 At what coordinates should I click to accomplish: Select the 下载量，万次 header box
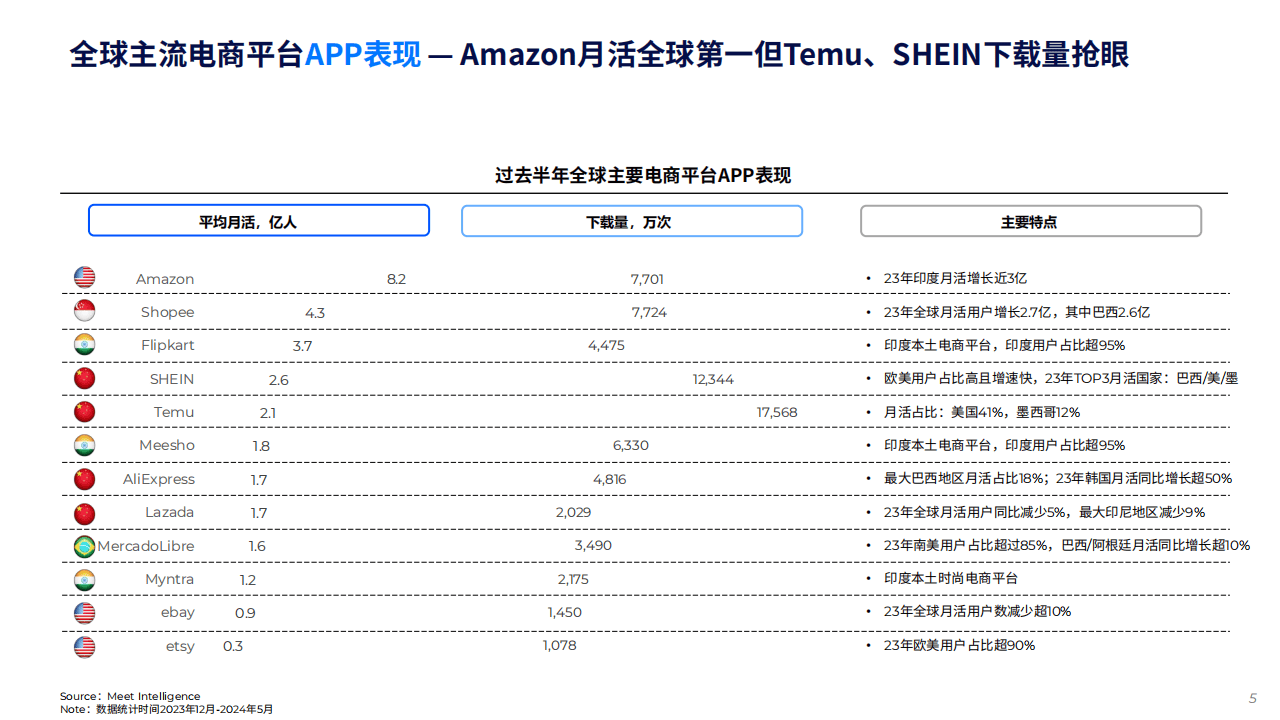(x=632, y=221)
